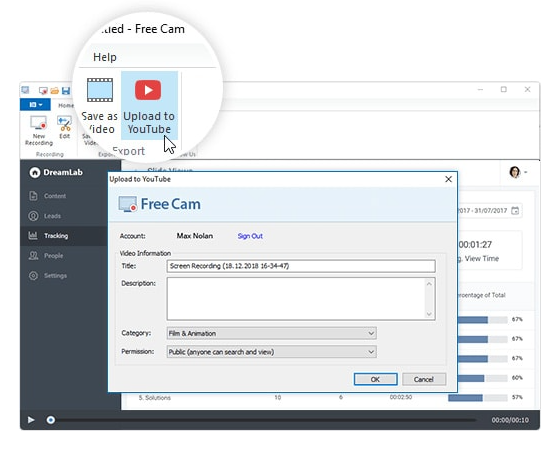Open the date range calendar icon
This screenshot has height=455, width=557.
pos(515,211)
